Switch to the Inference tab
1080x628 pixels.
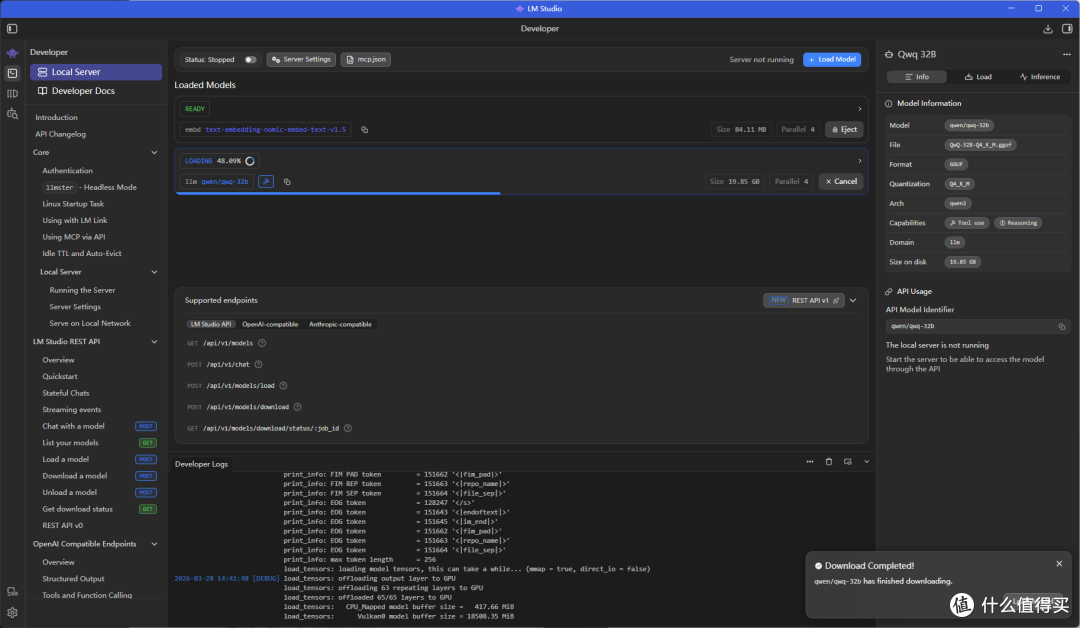tap(1039, 77)
